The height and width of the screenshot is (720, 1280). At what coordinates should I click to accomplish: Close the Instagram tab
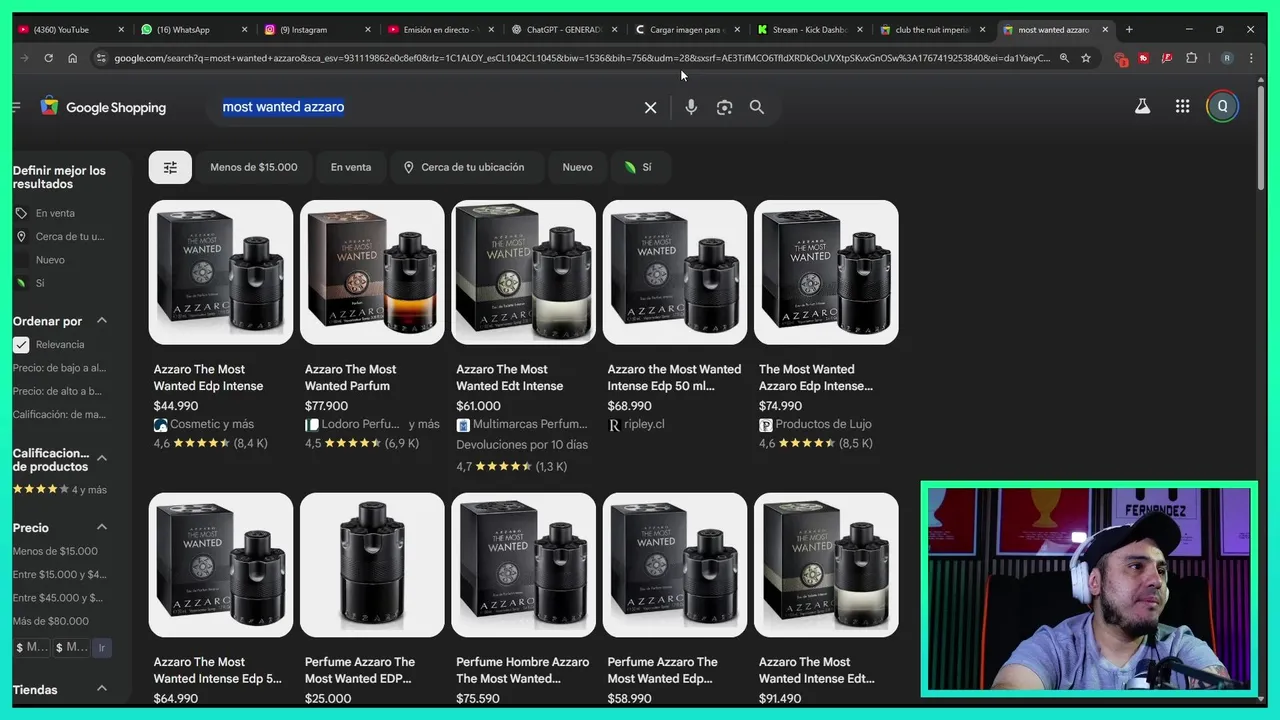pyautogui.click(x=368, y=30)
